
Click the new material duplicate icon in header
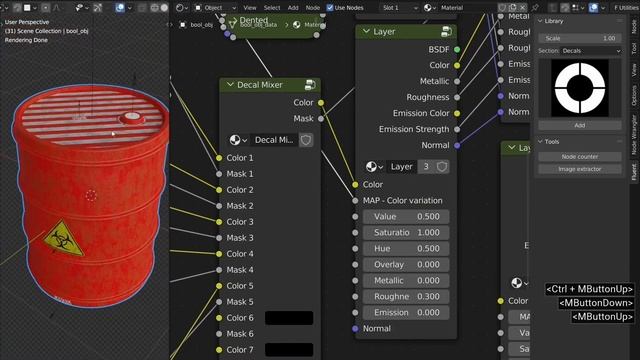pos(513,7)
